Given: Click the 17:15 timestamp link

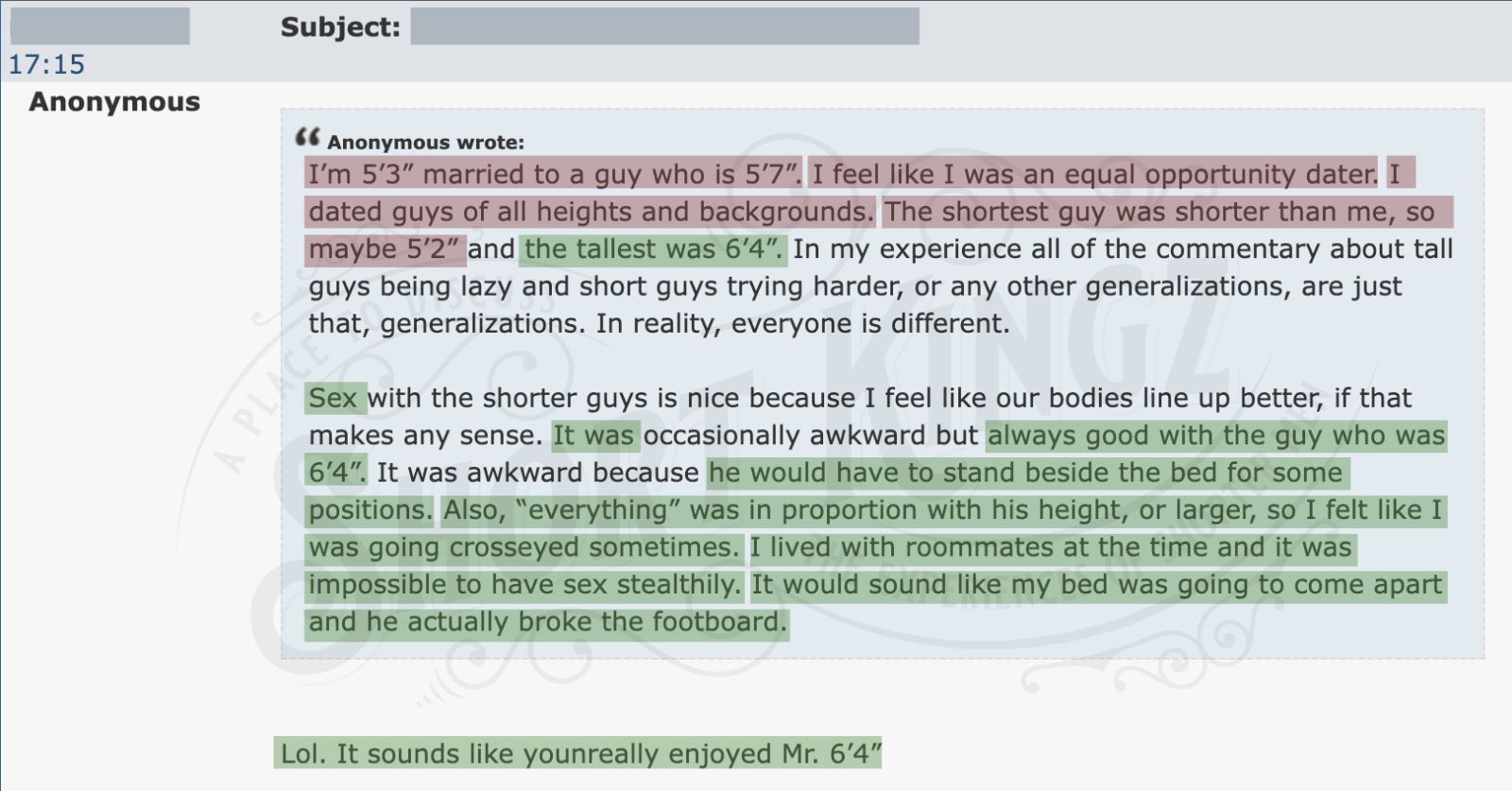Looking at the screenshot, I should 46,64.
